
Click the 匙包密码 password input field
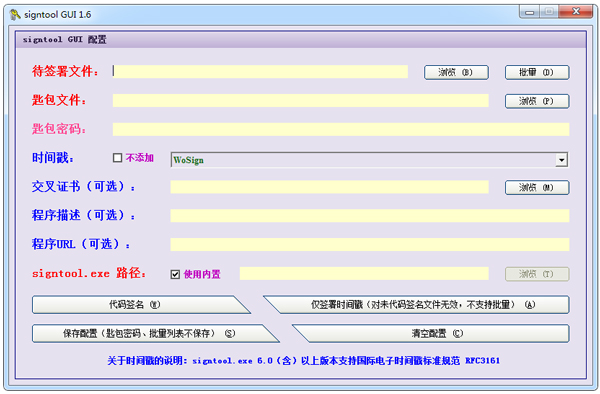341,129
